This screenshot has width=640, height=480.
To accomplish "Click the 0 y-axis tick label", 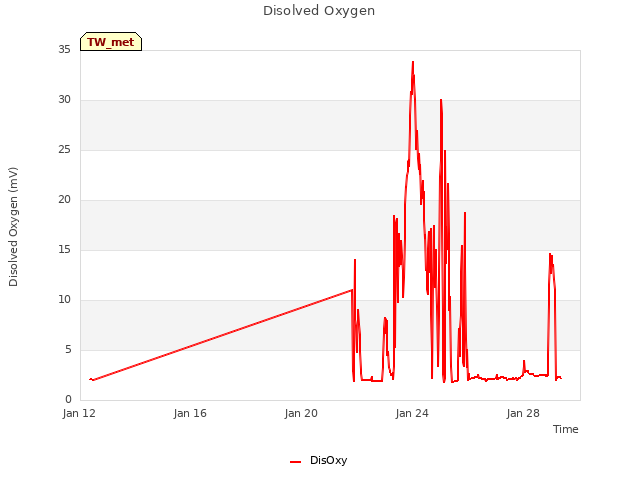I will click(x=68, y=400).
